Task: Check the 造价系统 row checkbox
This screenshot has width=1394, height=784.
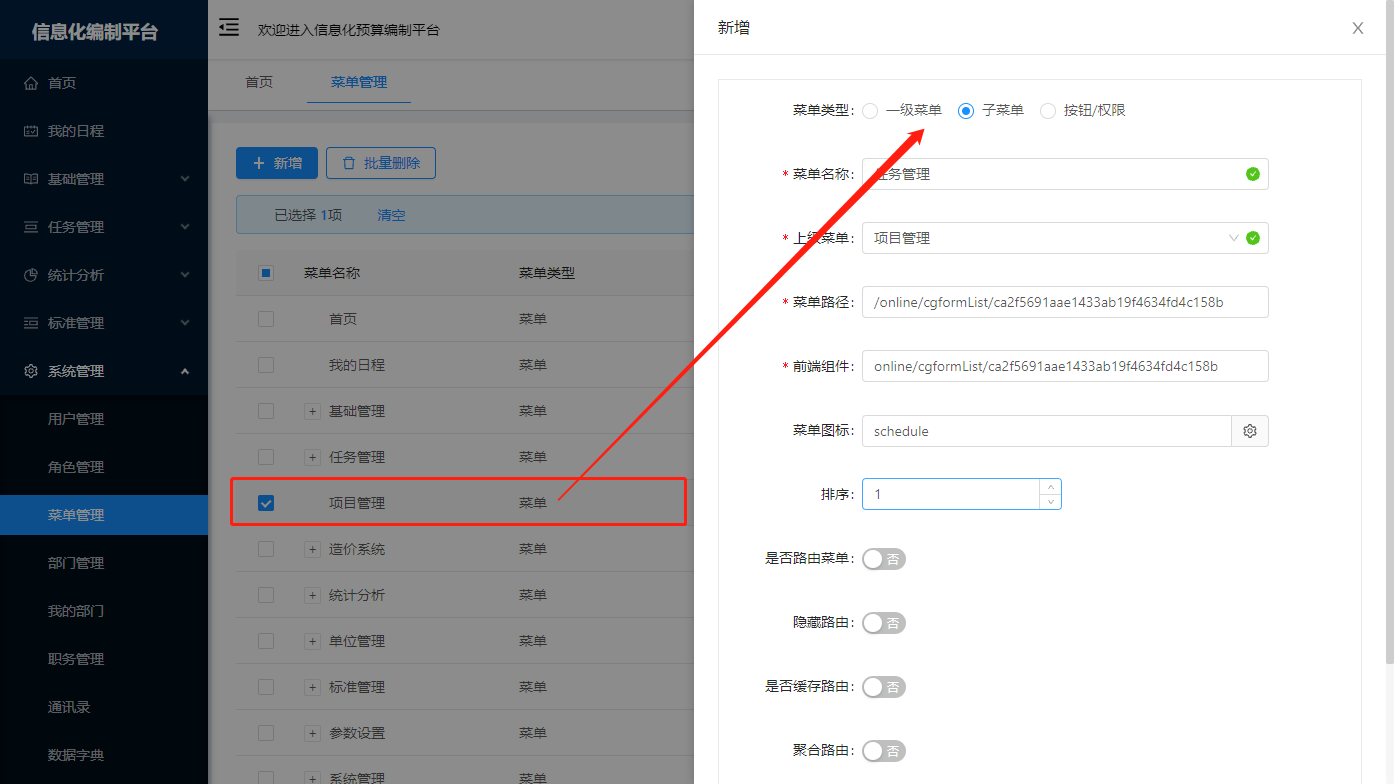Action: click(x=266, y=549)
